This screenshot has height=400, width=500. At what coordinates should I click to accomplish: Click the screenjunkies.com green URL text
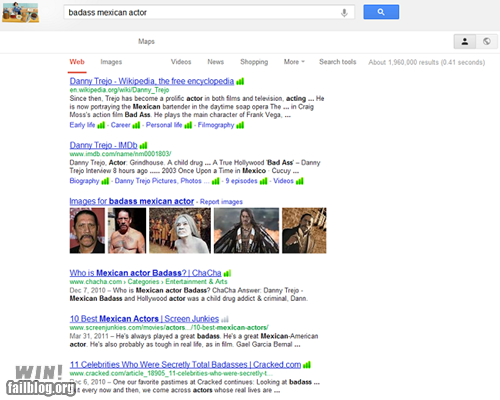pyautogui.click(x=169, y=328)
